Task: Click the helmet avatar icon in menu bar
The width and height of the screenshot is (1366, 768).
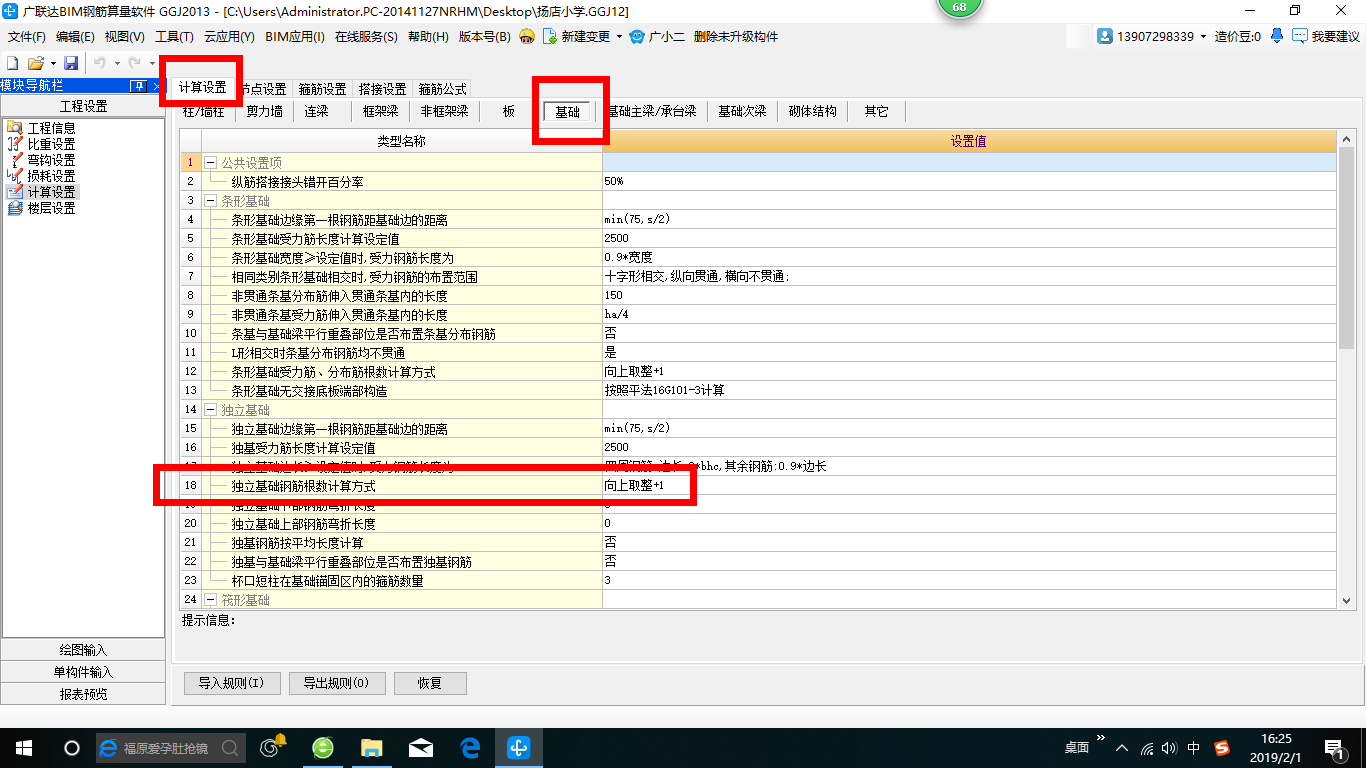Action: coord(526,37)
